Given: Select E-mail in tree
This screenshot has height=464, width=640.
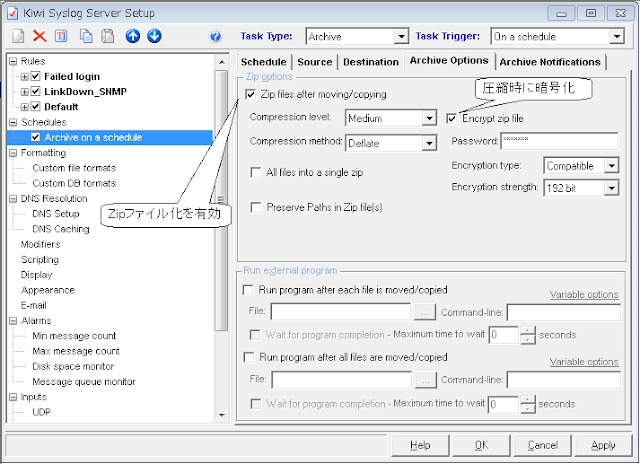Looking at the screenshot, I should click(x=33, y=306).
